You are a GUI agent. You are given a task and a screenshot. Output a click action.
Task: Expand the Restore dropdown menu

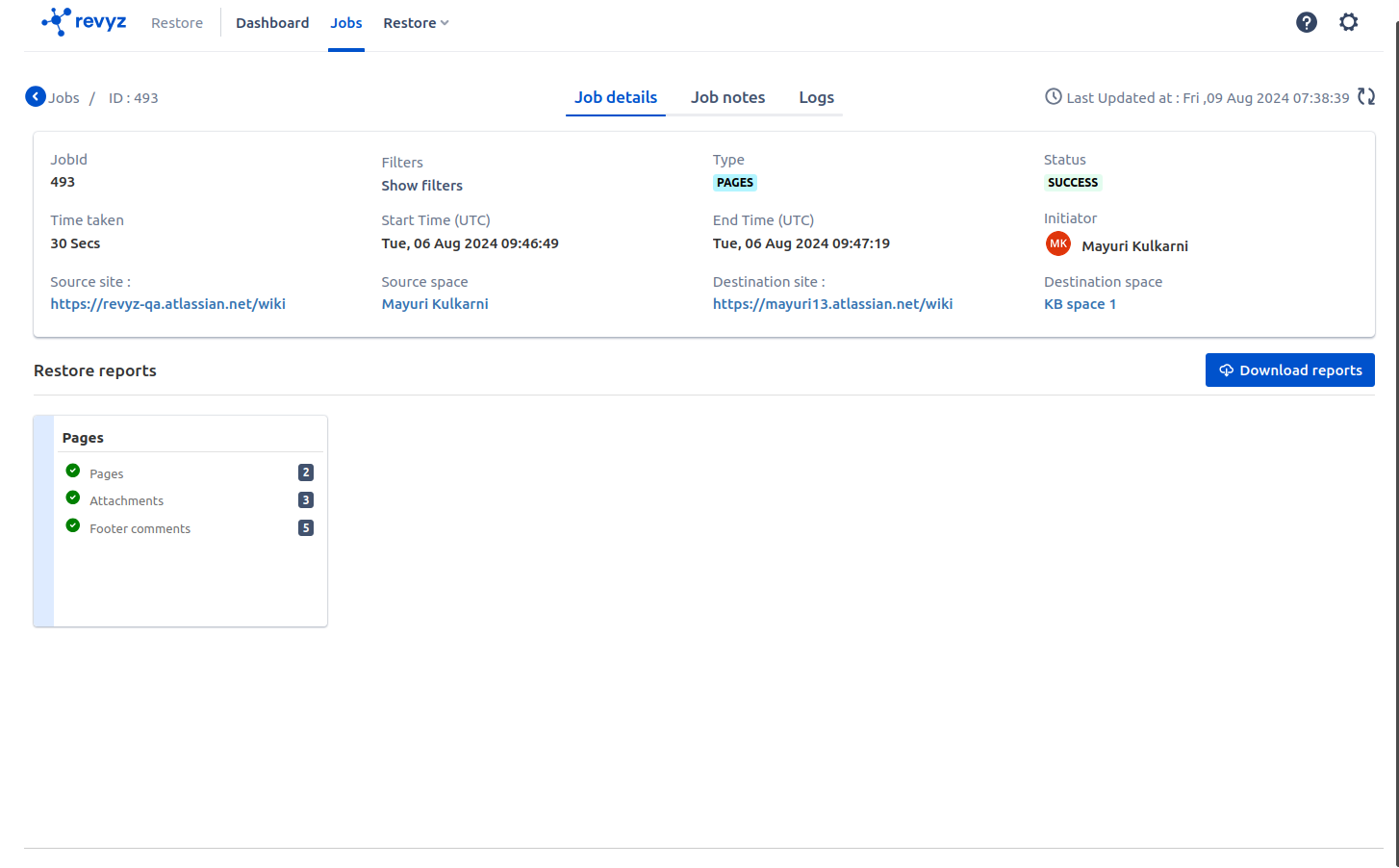point(416,23)
